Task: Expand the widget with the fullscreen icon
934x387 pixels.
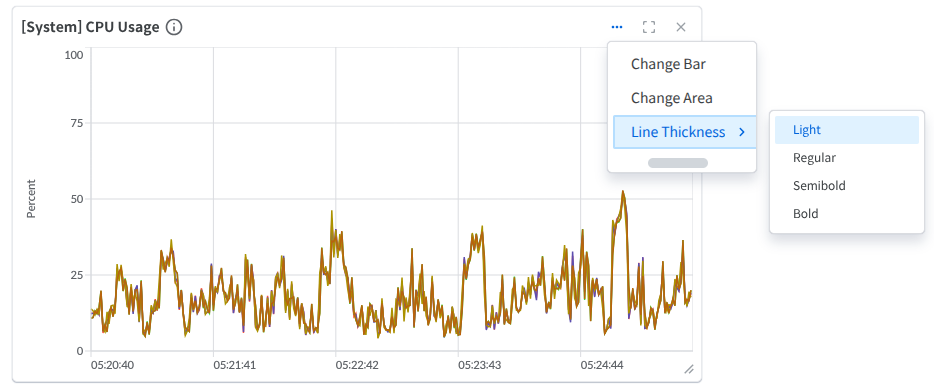Action: [x=649, y=27]
